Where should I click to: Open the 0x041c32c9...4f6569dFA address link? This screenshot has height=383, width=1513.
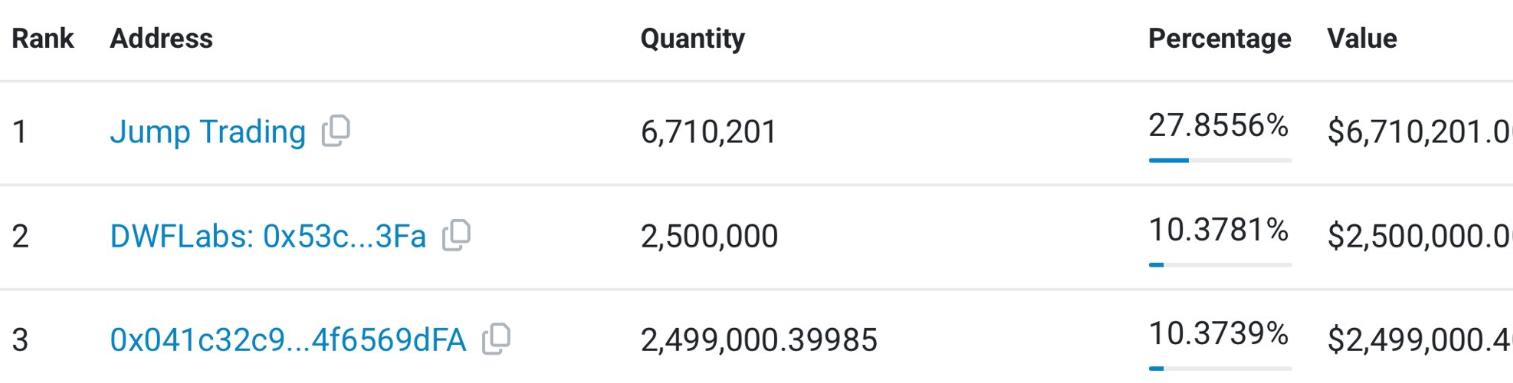click(288, 341)
